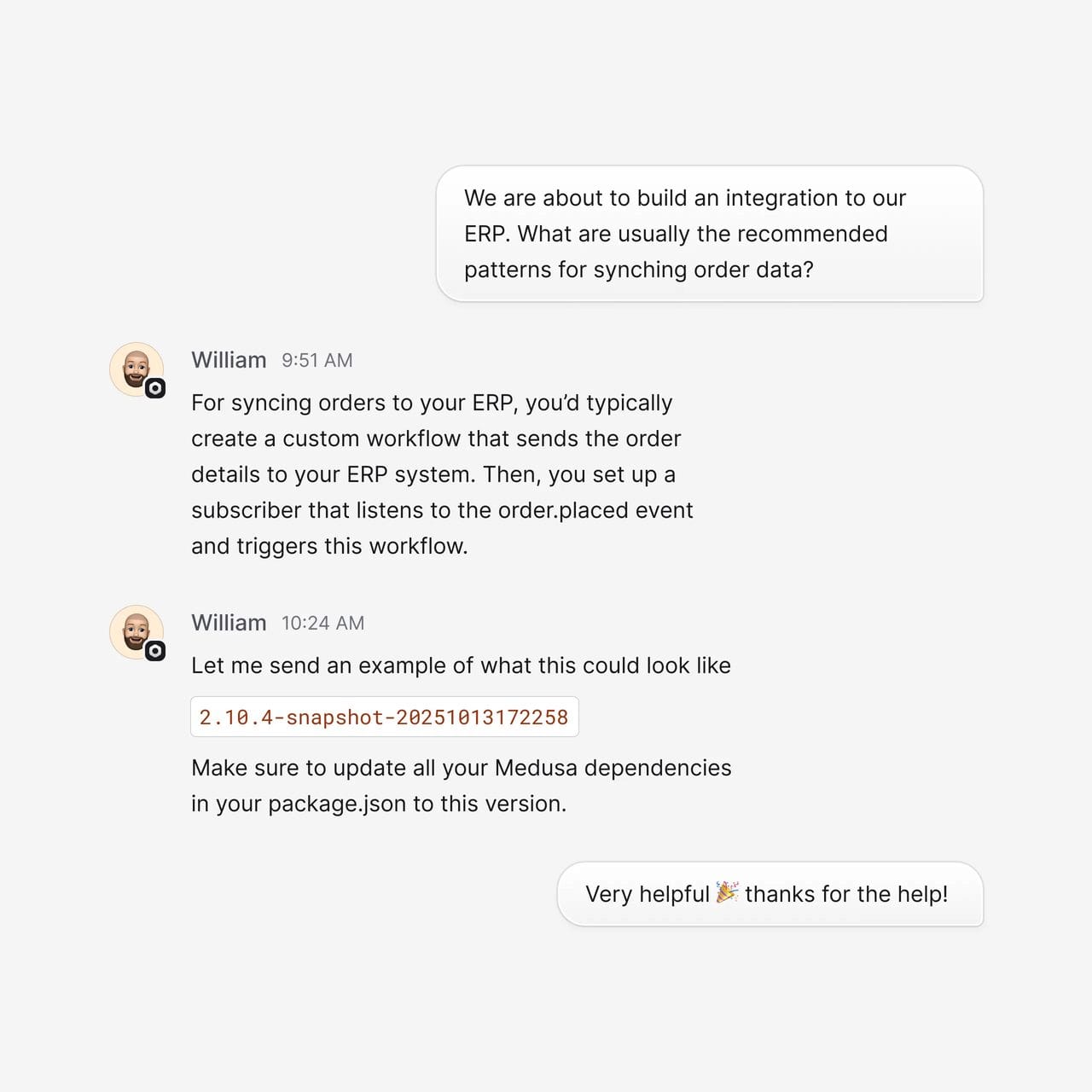The image size is (1092, 1092).
Task: Click the 'For syncing orders to your ERP' line
Action: [432, 403]
